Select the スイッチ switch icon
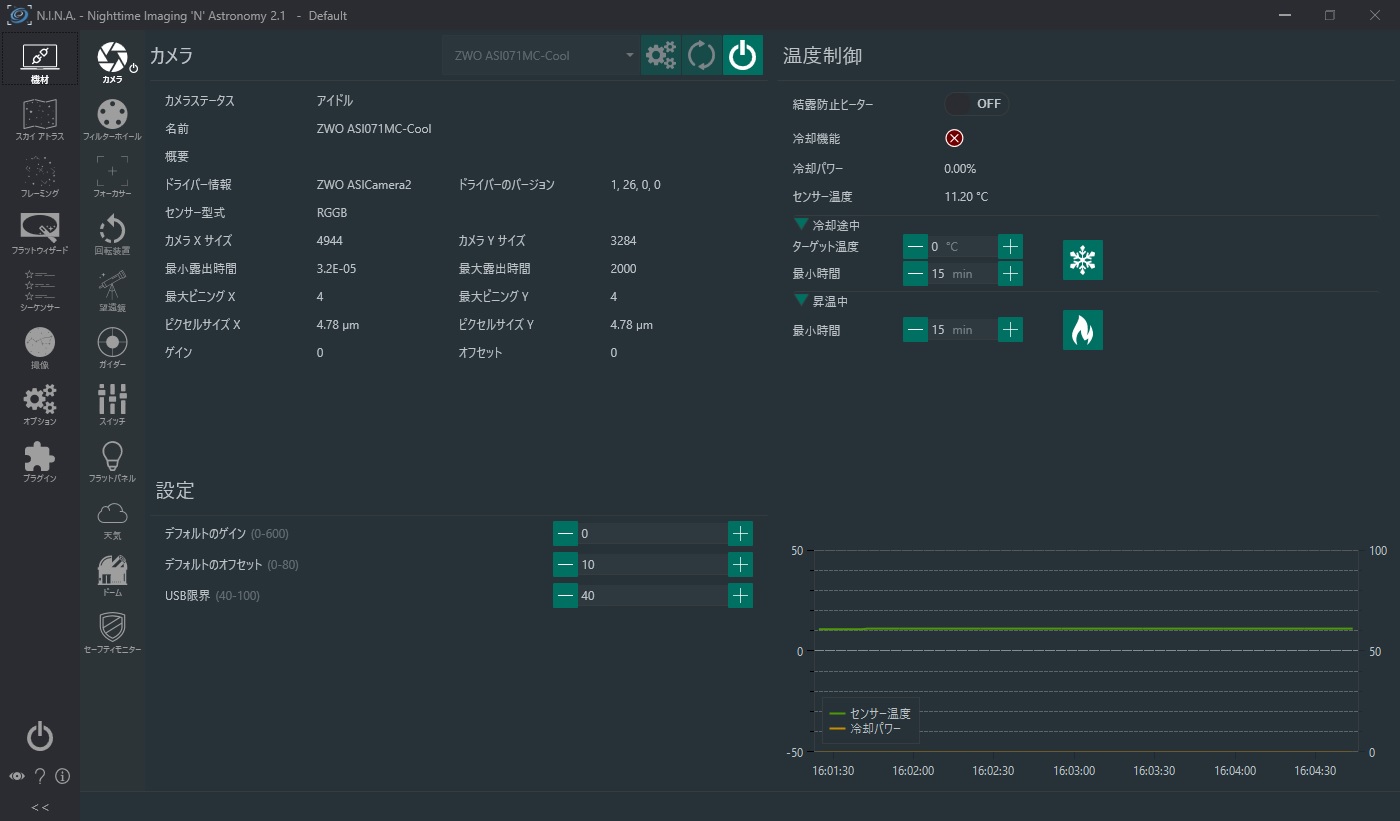The image size is (1400, 821). point(112,403)
